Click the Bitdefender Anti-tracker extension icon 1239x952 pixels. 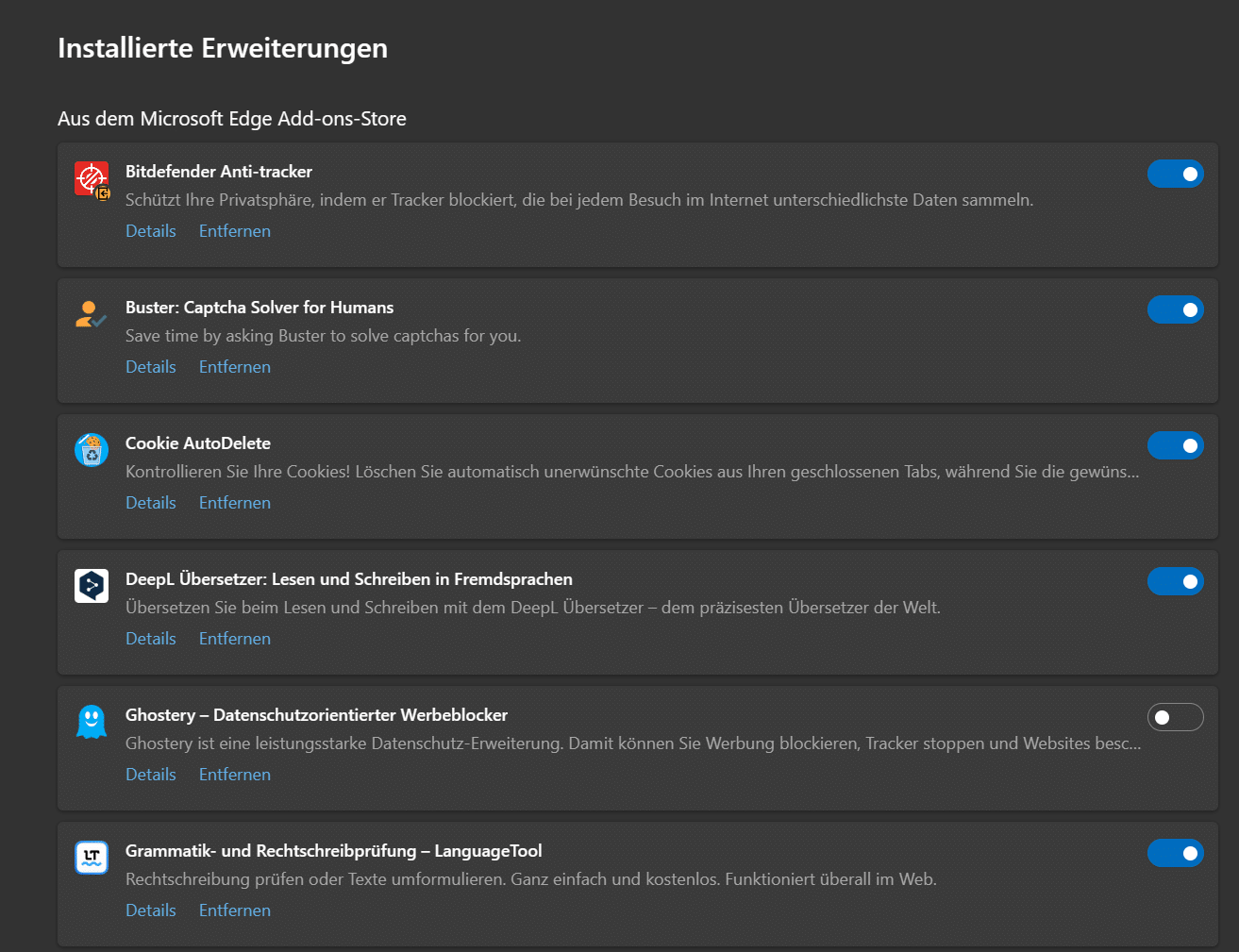click(92, 178)
